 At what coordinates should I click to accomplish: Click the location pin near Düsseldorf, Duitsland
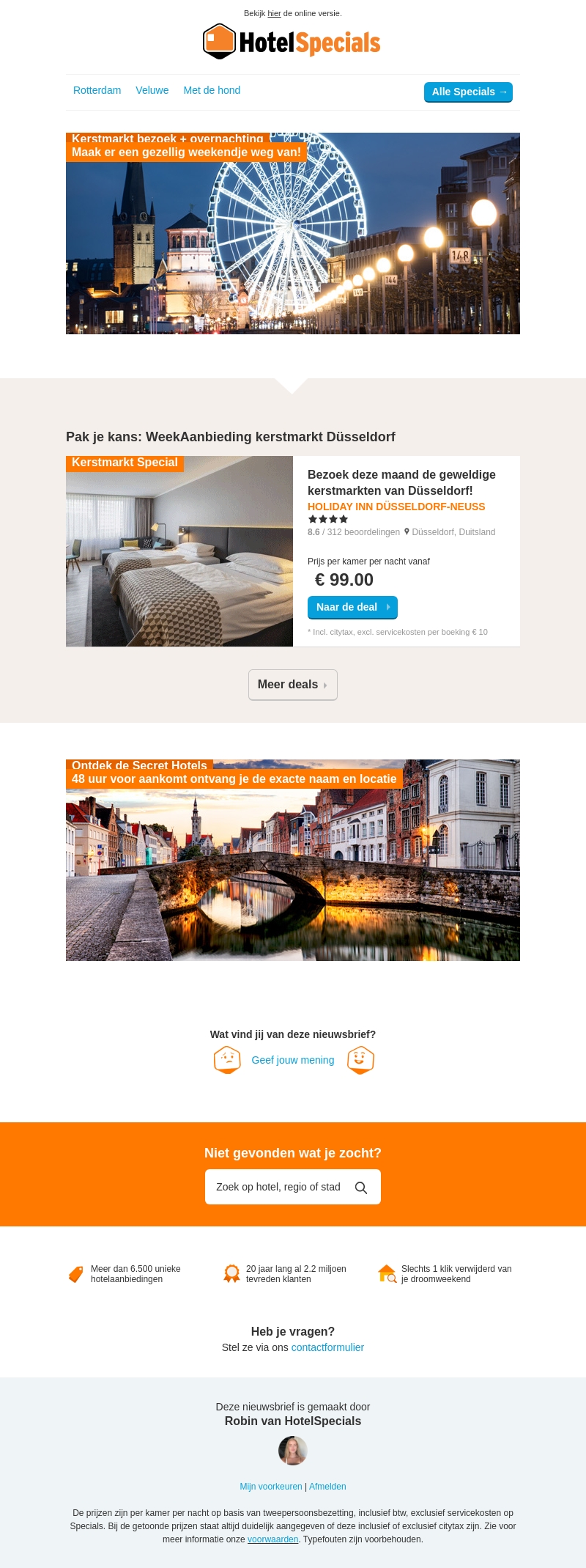coord(407,532)
